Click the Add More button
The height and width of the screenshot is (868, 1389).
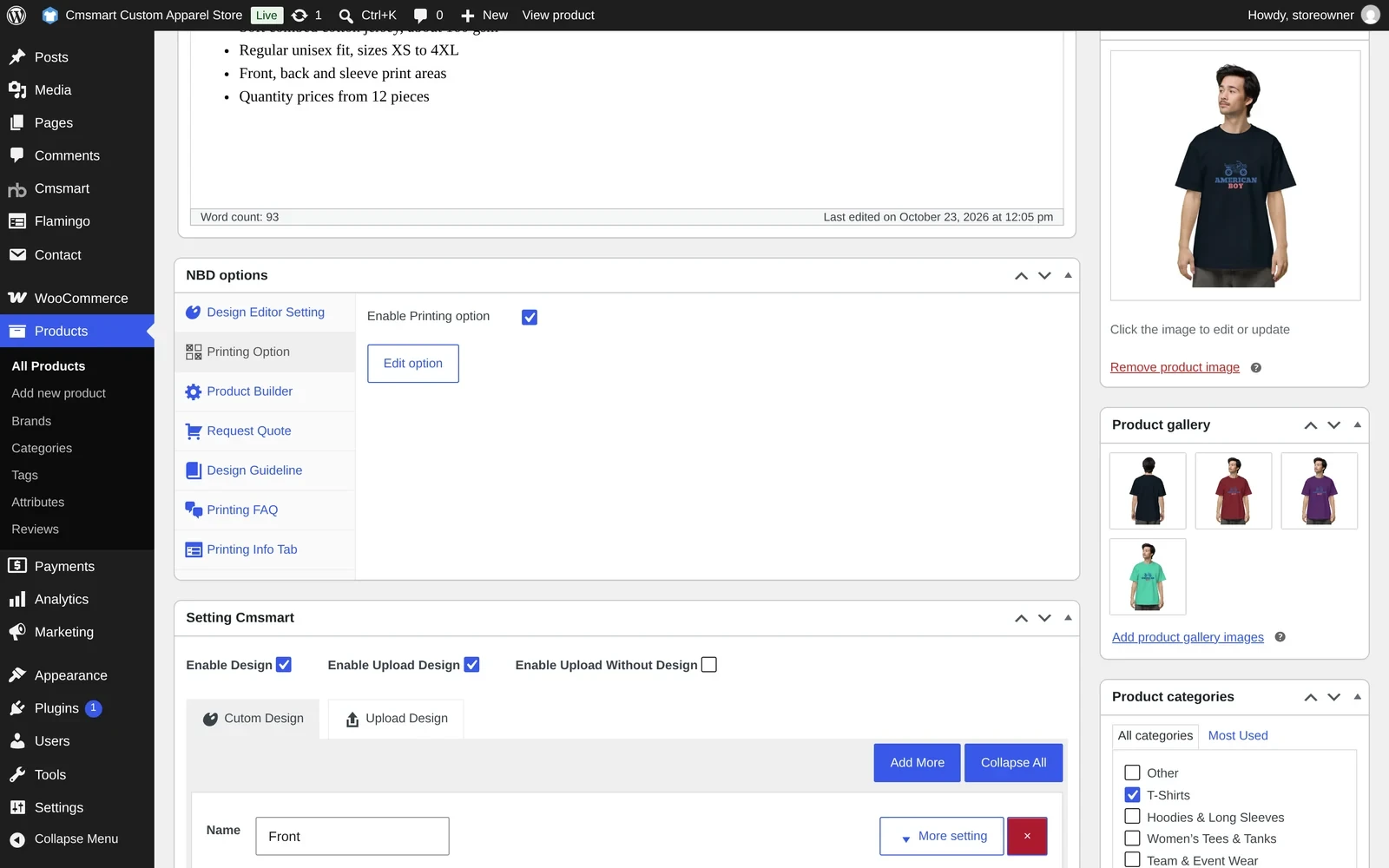pyautogui.click(x=917, y=763)
